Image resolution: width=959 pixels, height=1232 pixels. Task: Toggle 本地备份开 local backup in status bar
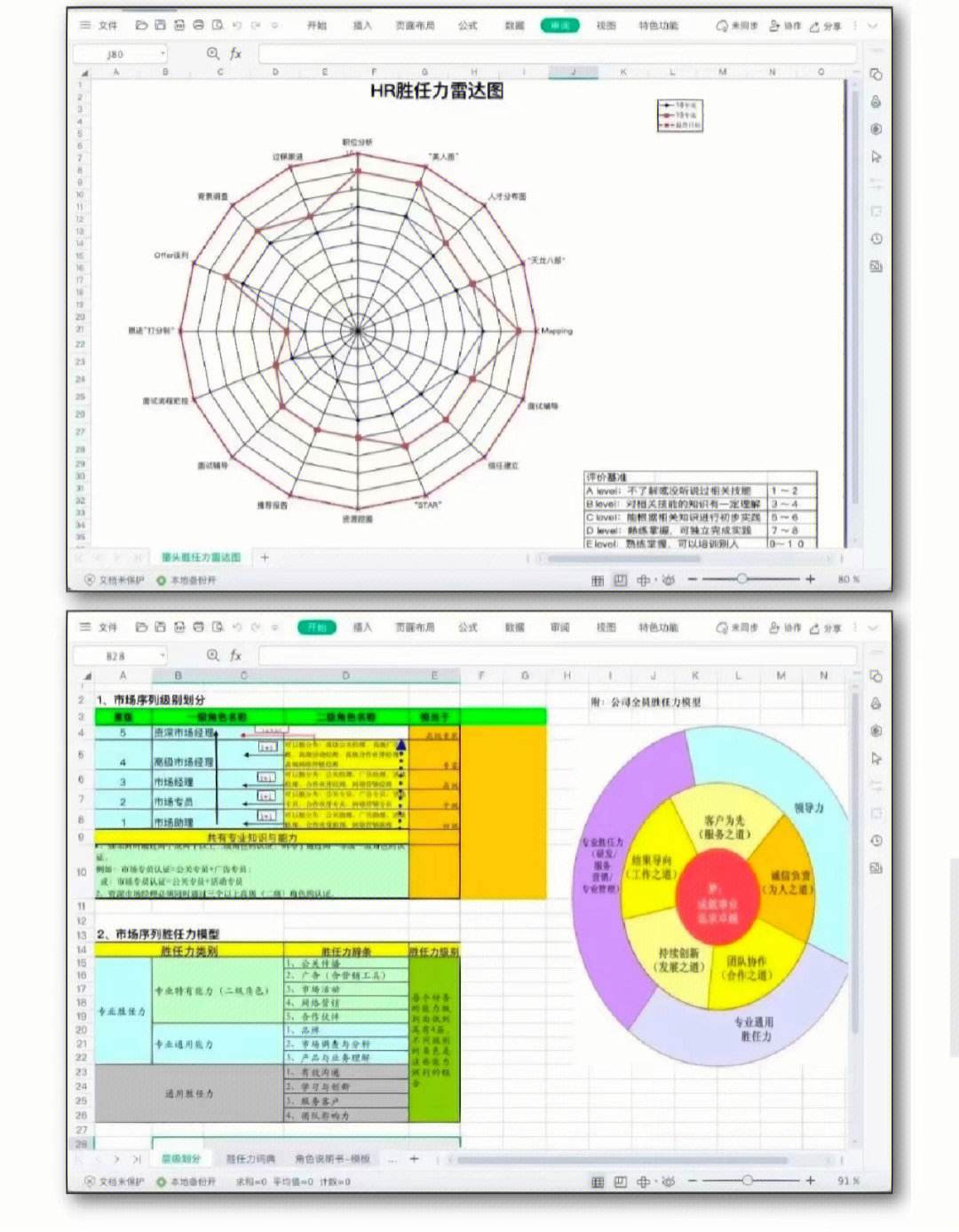pyautogui.click(x=186, y=578)
